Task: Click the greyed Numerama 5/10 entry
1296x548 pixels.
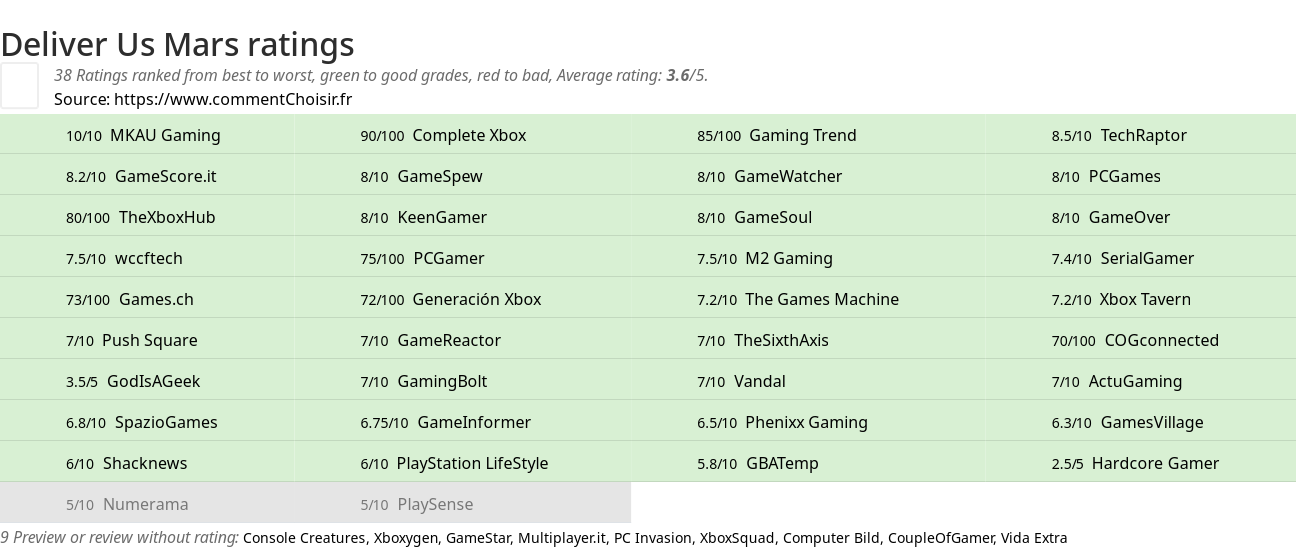Action: (x=127, y=504)
